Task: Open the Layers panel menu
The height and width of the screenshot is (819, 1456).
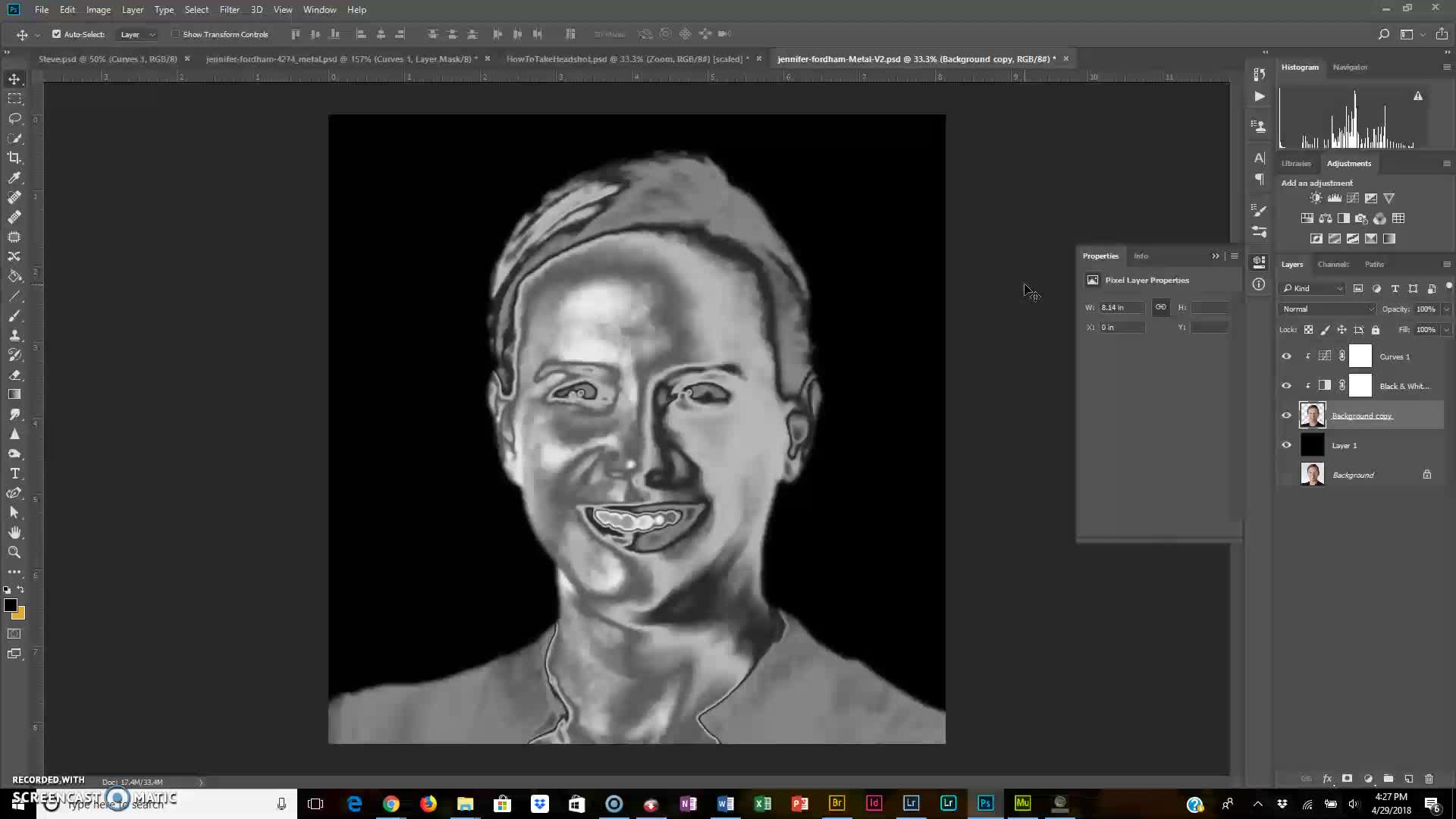Action: [x=1446, y=264]
